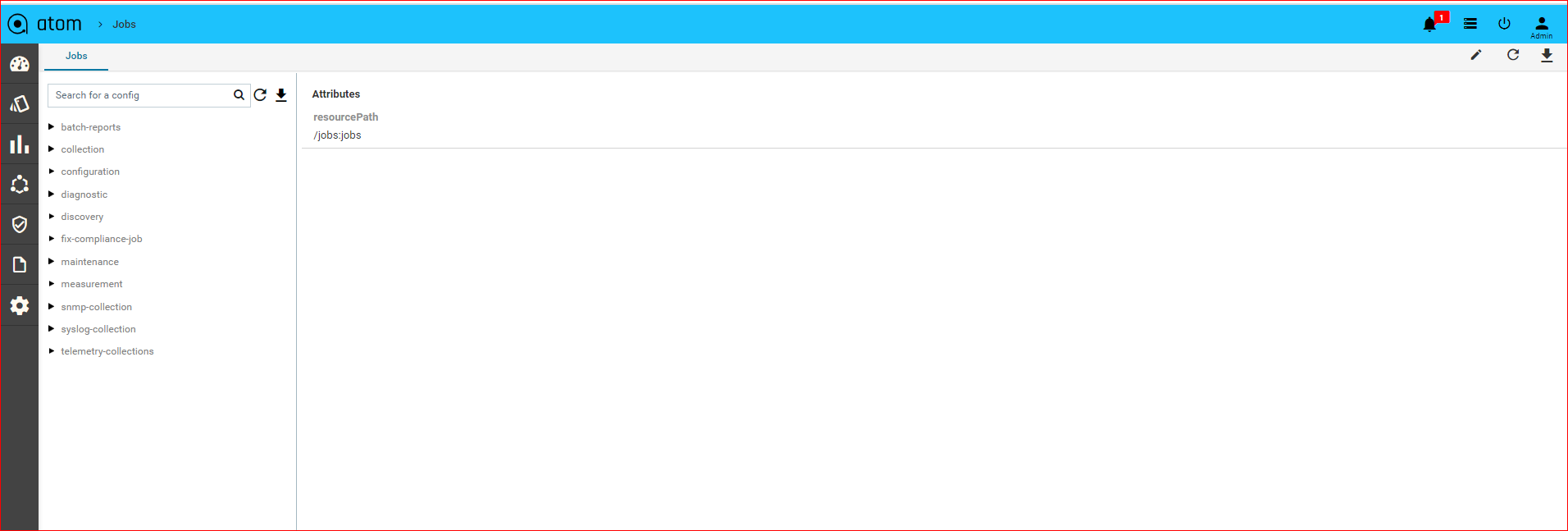The height and width of the screenshot is (531, 1568).
Task: Open the task list icon in header
Action: click(x=1470, y=24)
